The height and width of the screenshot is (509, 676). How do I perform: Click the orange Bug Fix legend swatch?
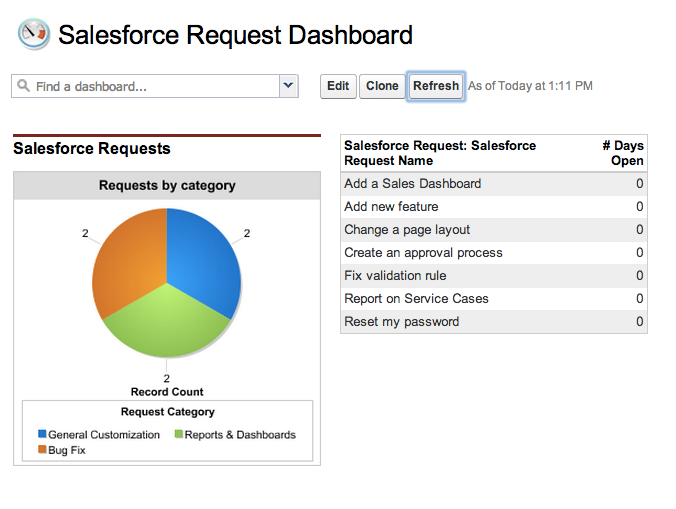[x=42, y=449]
